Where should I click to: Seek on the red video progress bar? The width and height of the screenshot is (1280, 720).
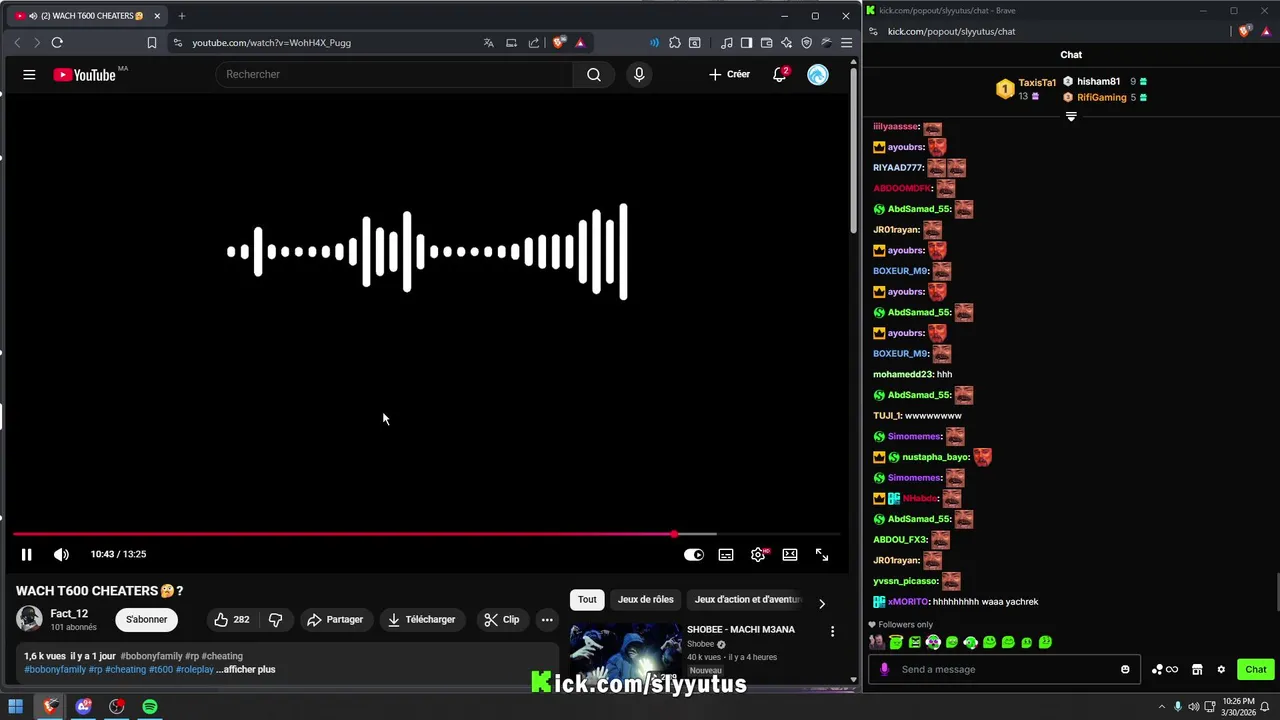[428, 534]
